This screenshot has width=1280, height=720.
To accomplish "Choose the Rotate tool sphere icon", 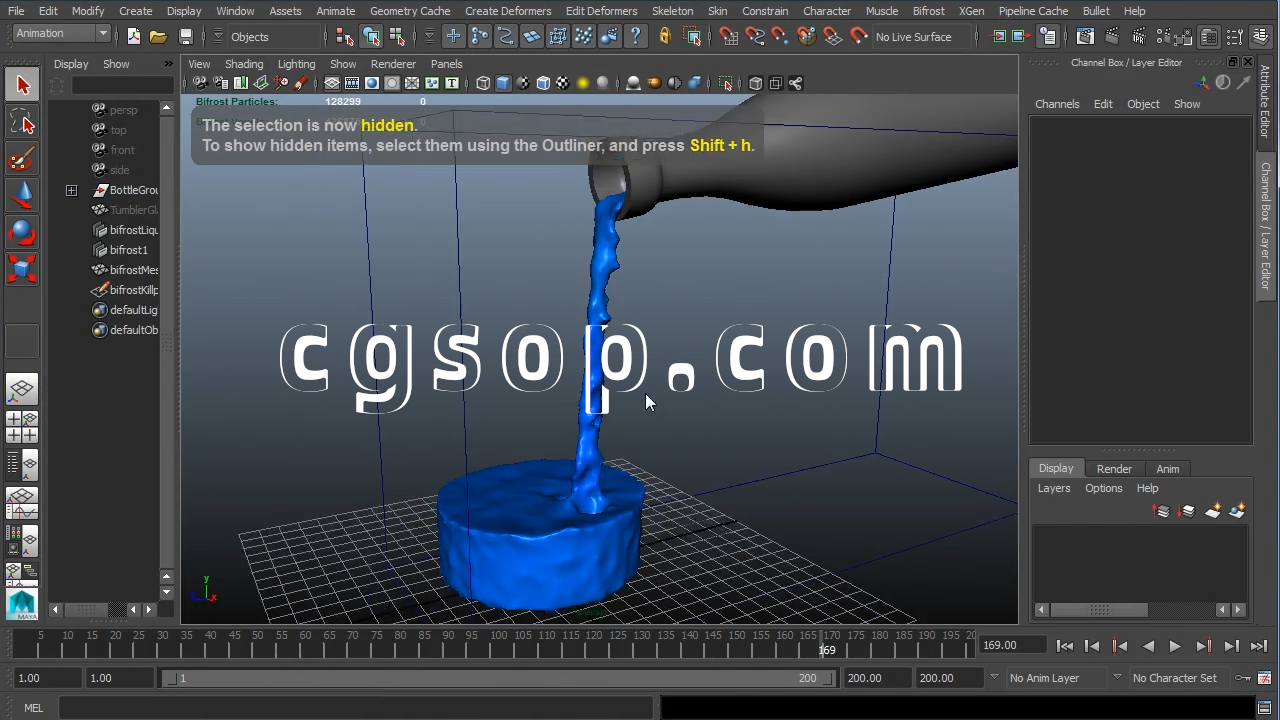I will pyautogui.click(x=22, y=233).
